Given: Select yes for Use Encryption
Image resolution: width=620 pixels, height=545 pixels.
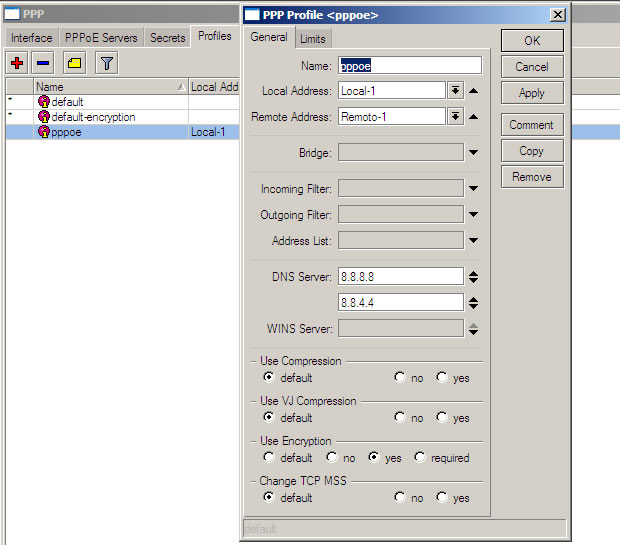Looking at the screenshot, I should pyautogui.click(x=374, y=457).
